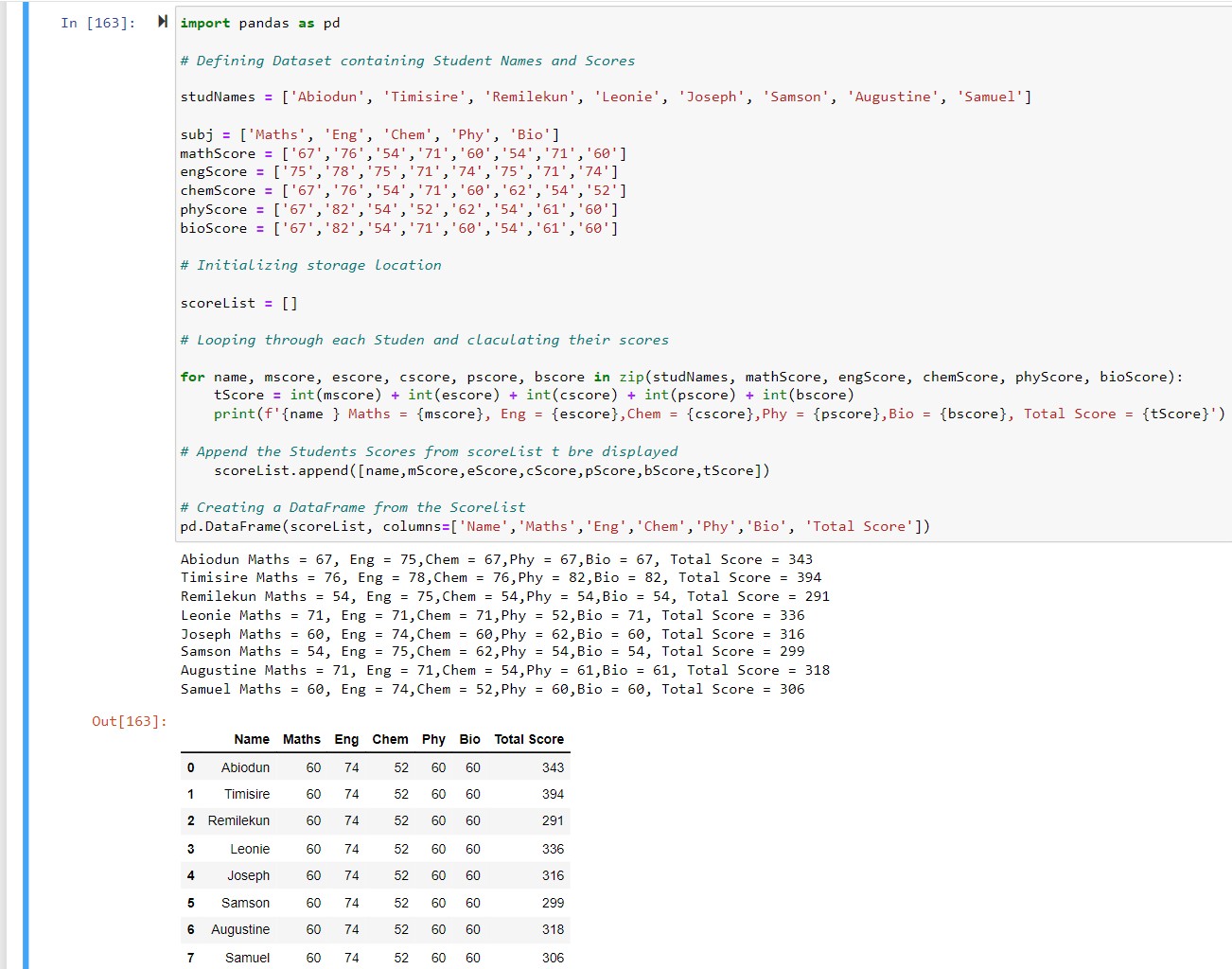Place cursor in the engScore list line
Viewport: 1232px width, 969px height.
tap(399, 171)
